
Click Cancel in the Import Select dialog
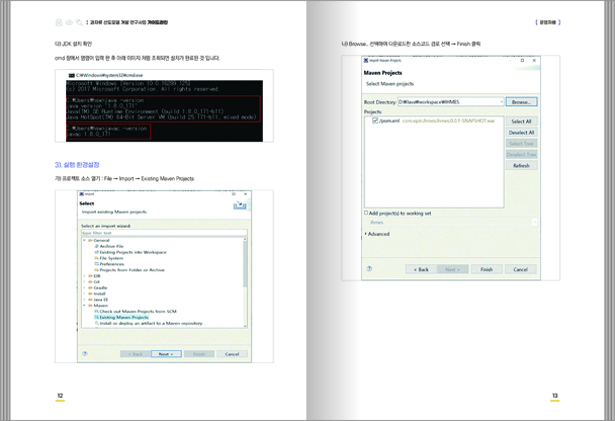pyautogui.click(x=232, y=354)
